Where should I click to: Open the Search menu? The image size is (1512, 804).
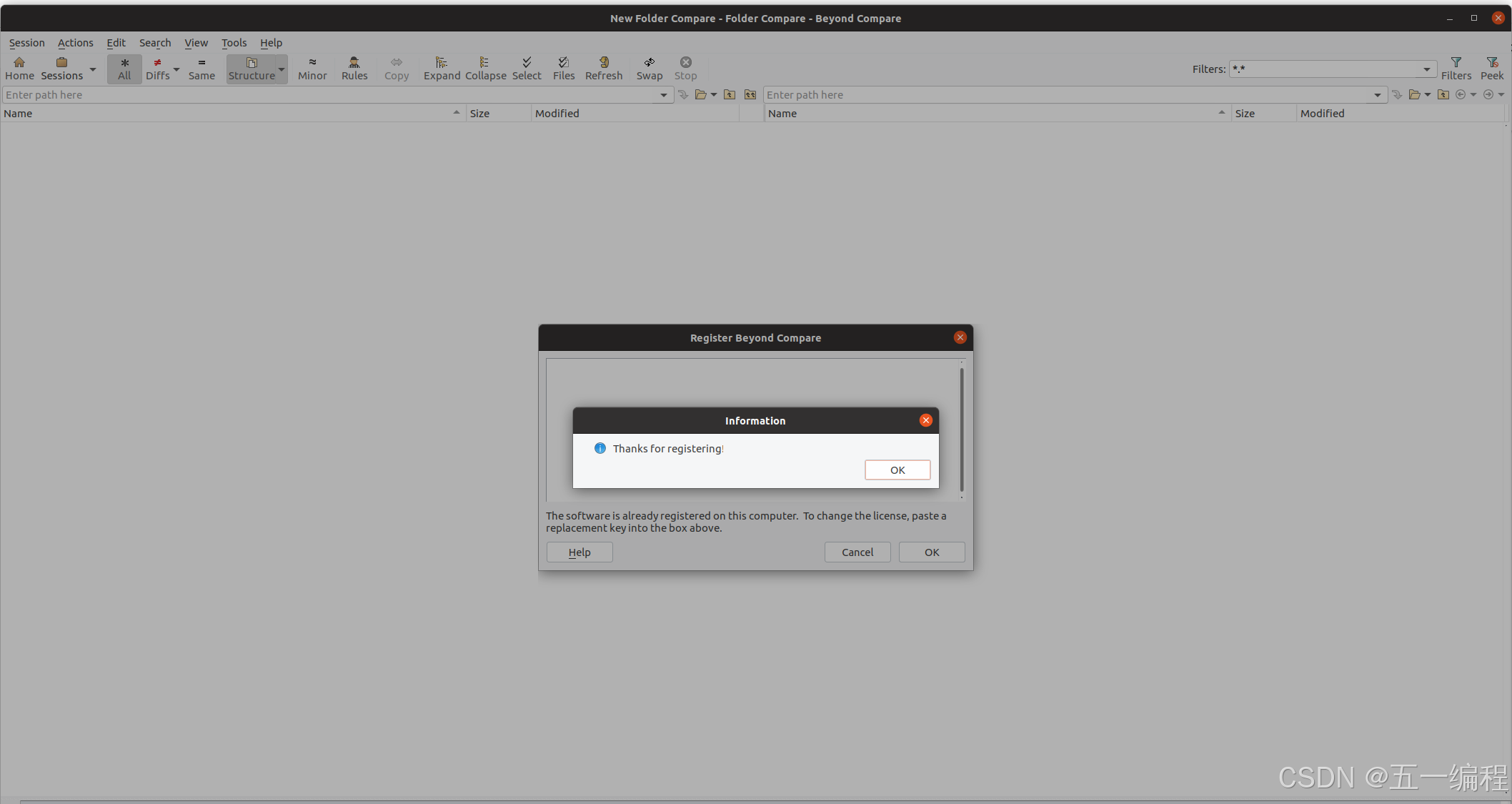(155, 43)
